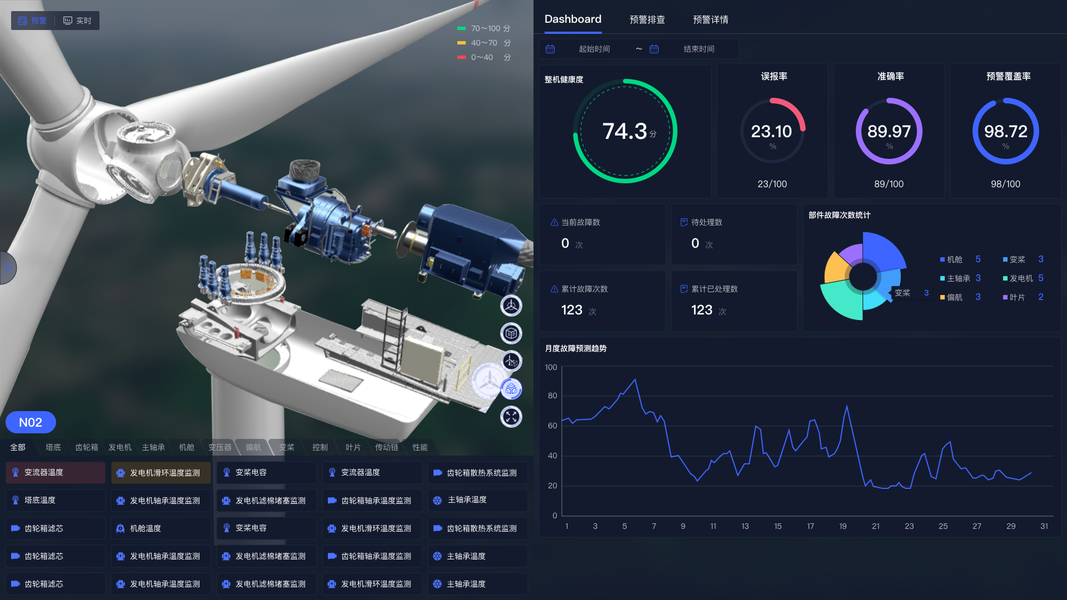
Task: Click the 误报率 23.10 gauge ring
Action: pyautogui.click(x=772, y=131)
